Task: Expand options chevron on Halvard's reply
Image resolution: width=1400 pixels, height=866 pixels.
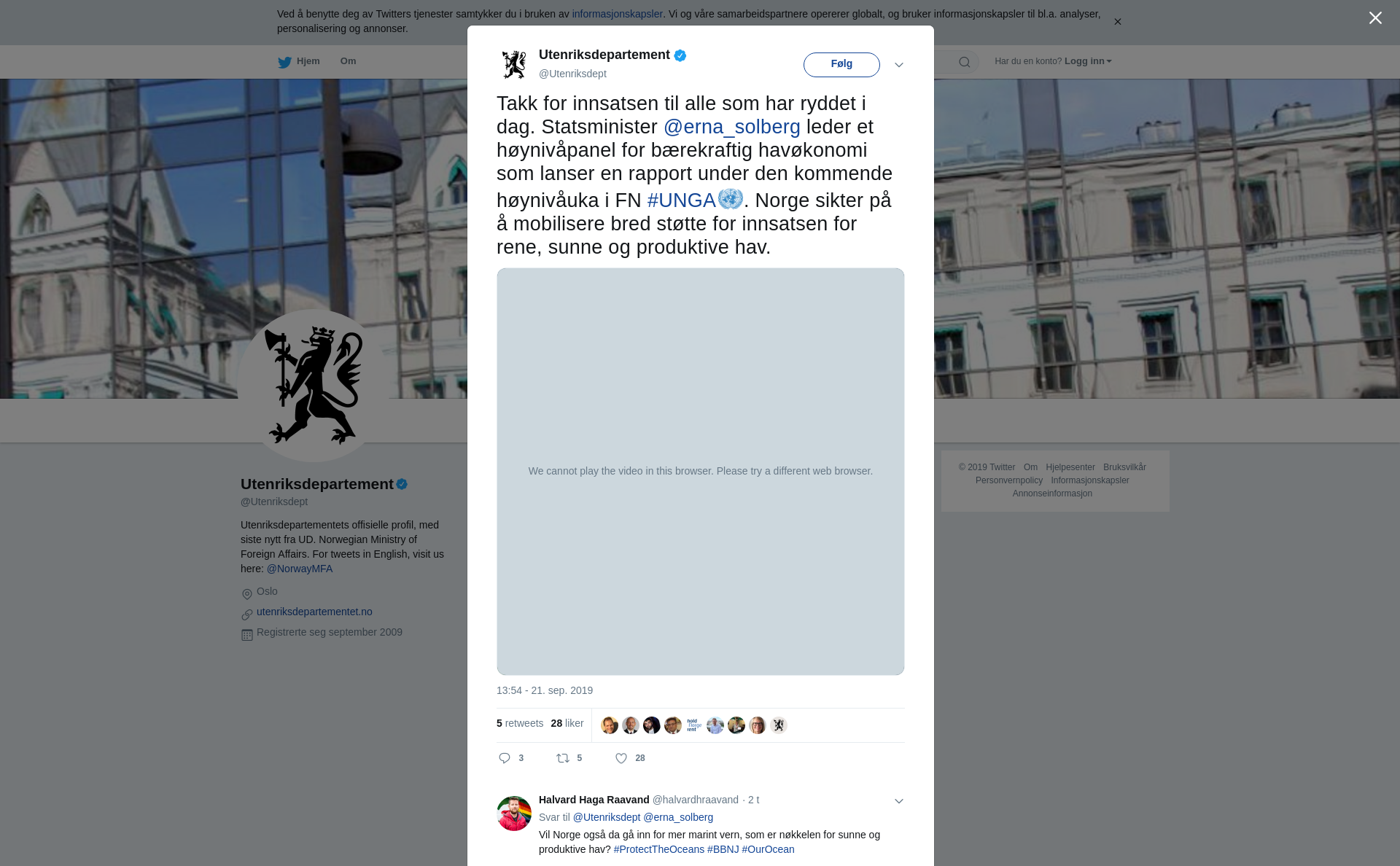Action: 899,801
